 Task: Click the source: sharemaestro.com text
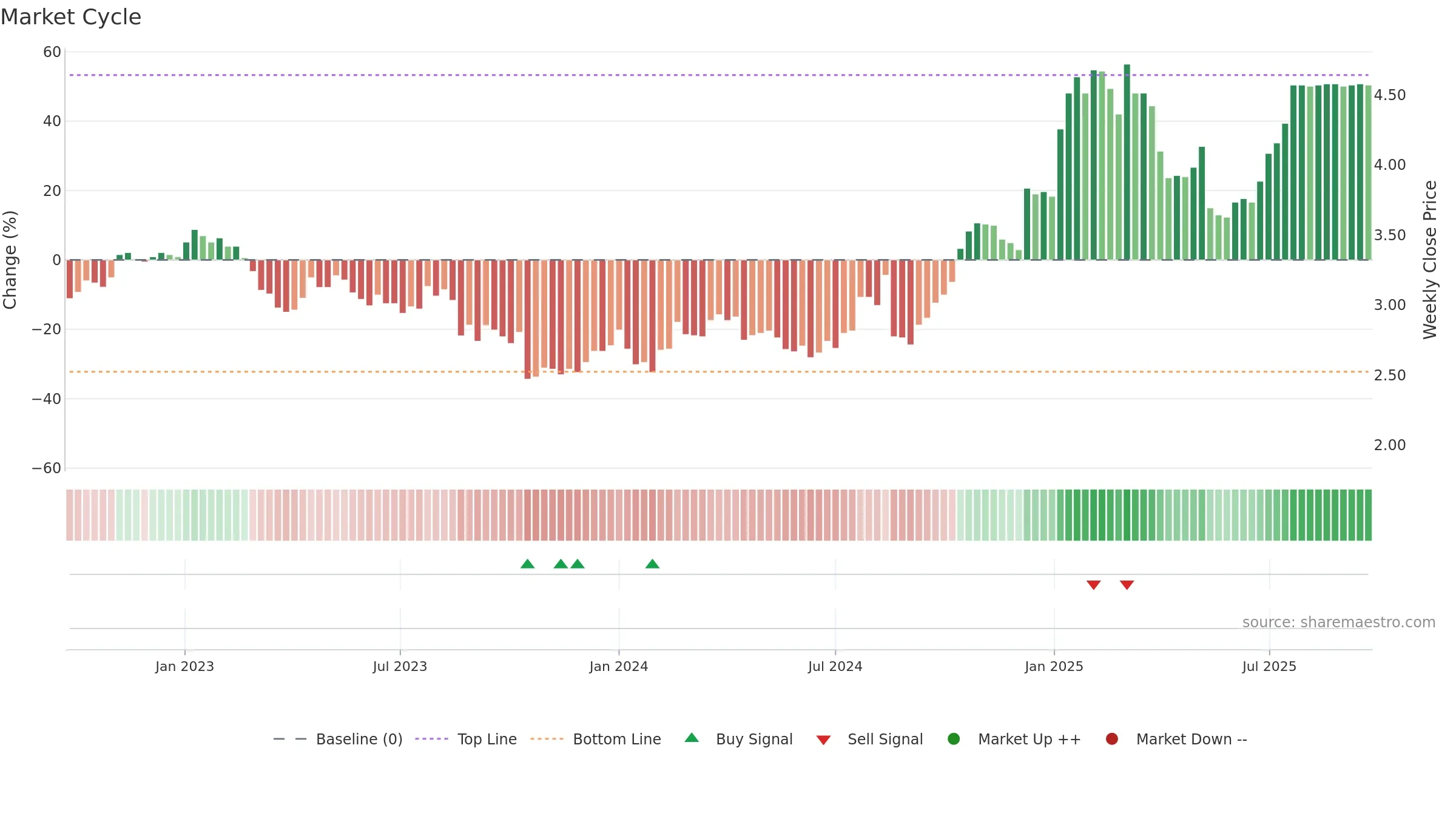1339,622
